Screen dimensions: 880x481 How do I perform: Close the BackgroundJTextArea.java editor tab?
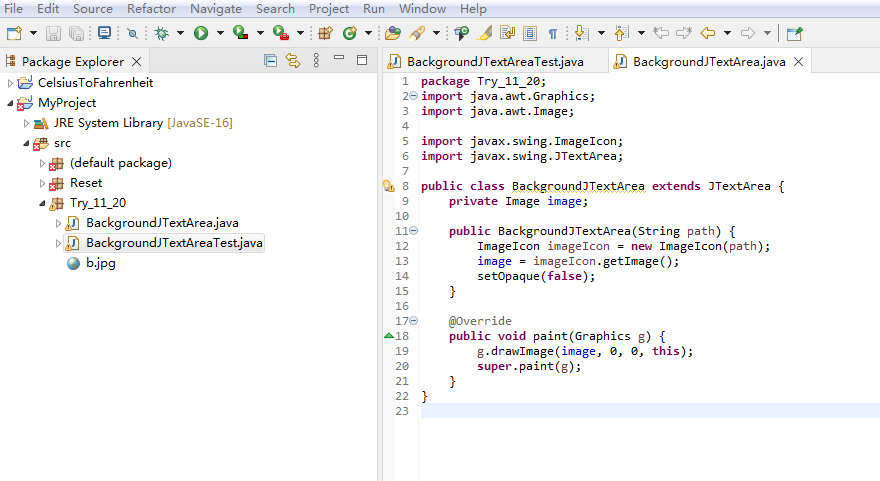tap(798, 62)
